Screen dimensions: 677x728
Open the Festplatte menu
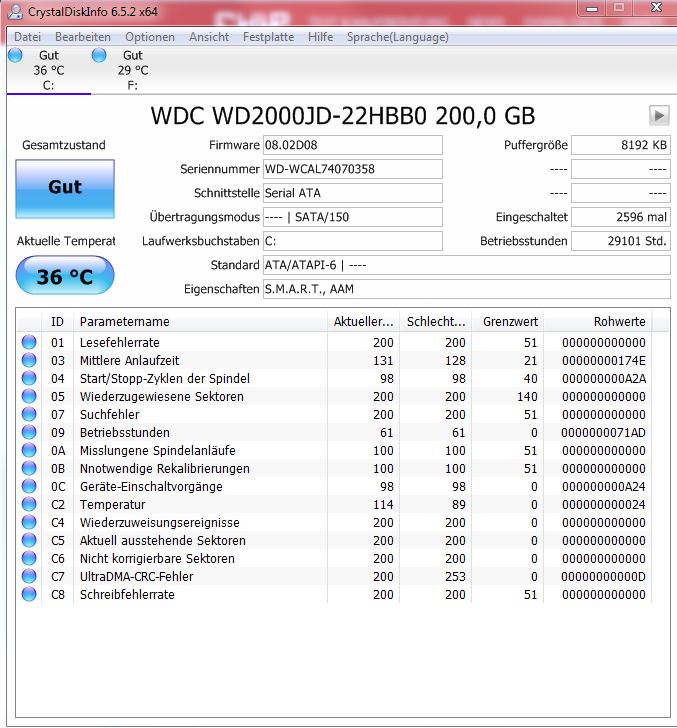[268, 37]
